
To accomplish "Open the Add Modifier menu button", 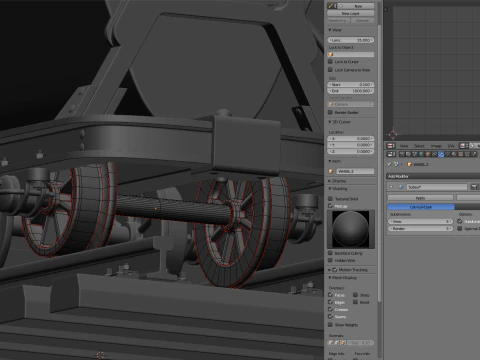I will [433, 176].
